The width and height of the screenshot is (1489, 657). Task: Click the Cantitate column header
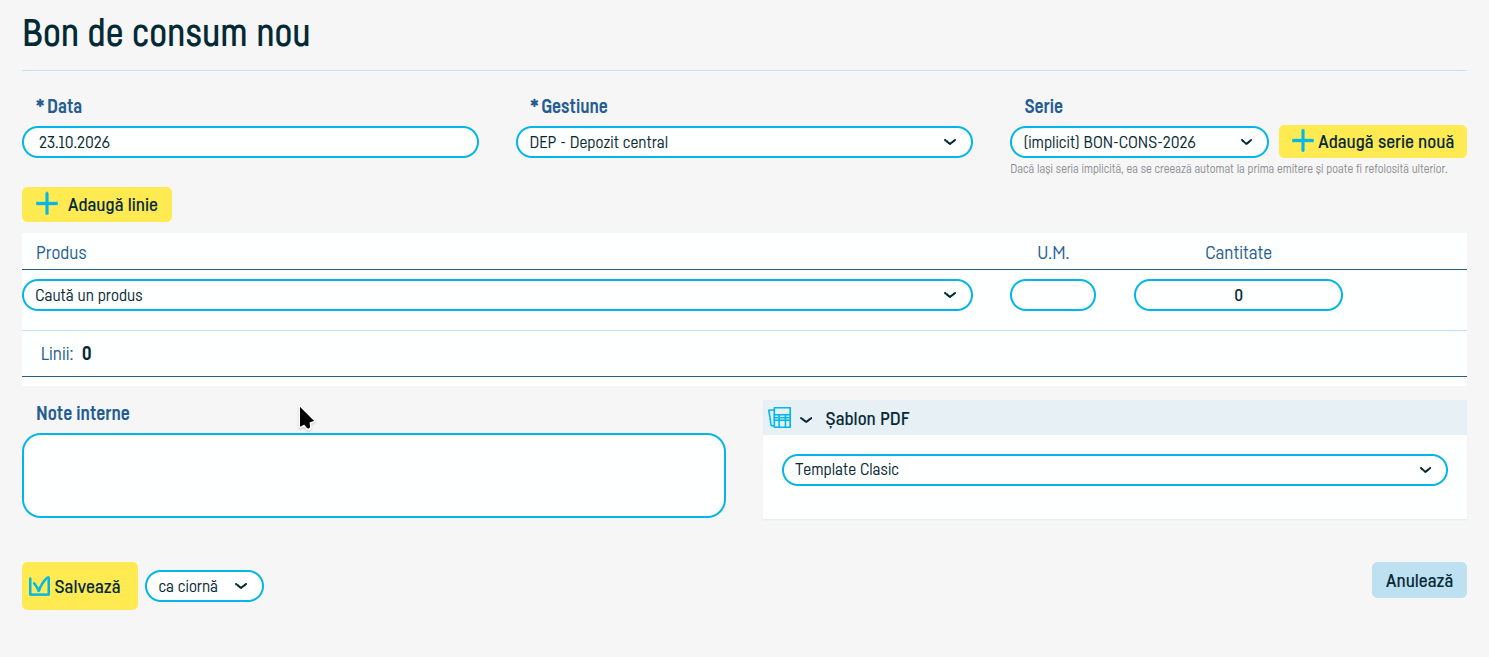[x=1238, y=253]
